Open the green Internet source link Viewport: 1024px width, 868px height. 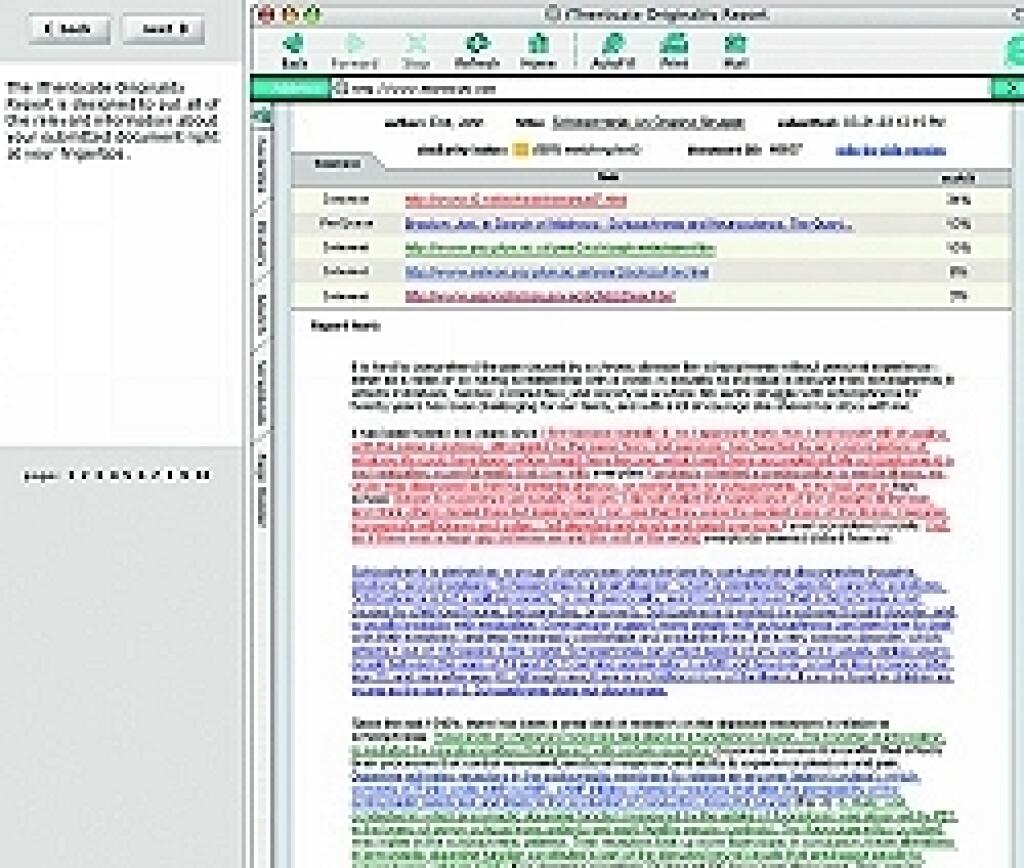(x=560, y=248)
